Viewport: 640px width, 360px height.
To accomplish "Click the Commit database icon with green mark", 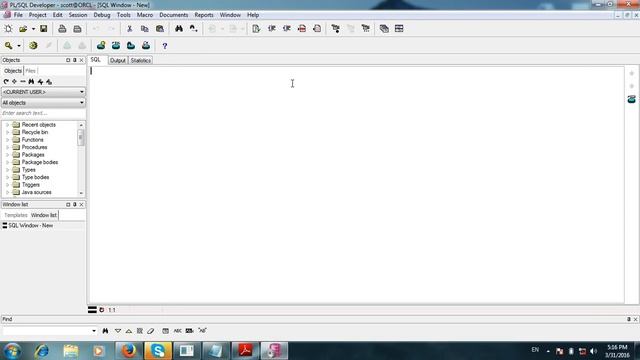I will (x=101, y=46).
